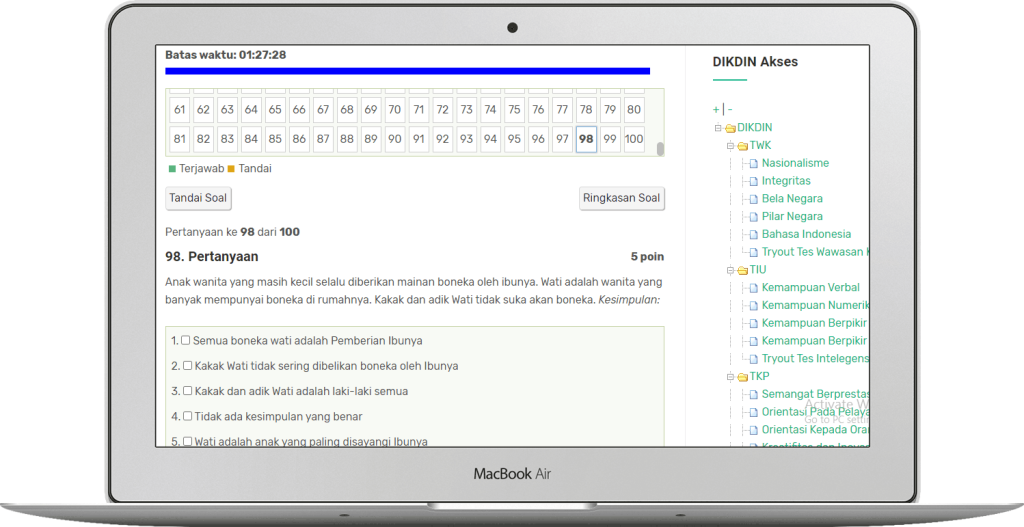Open the TWK category link

coord(760,145)
